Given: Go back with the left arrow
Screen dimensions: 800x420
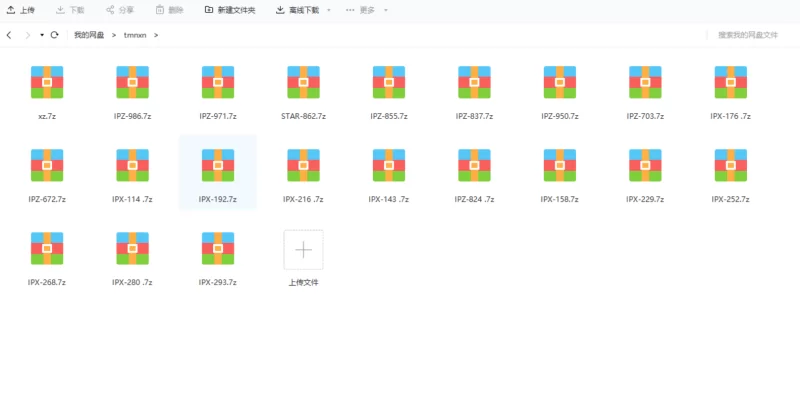Looking at the screenshot, I should [9, 35].
